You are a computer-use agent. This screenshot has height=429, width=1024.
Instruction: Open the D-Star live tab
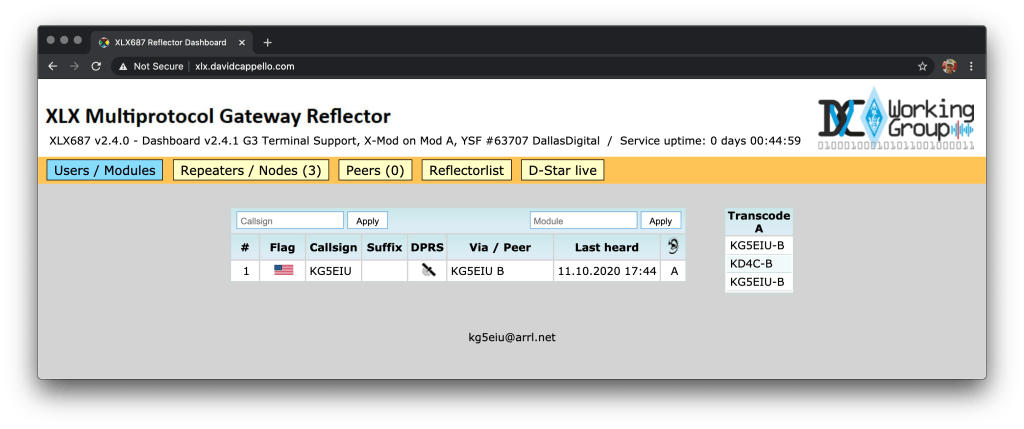(x=562, y=170)
